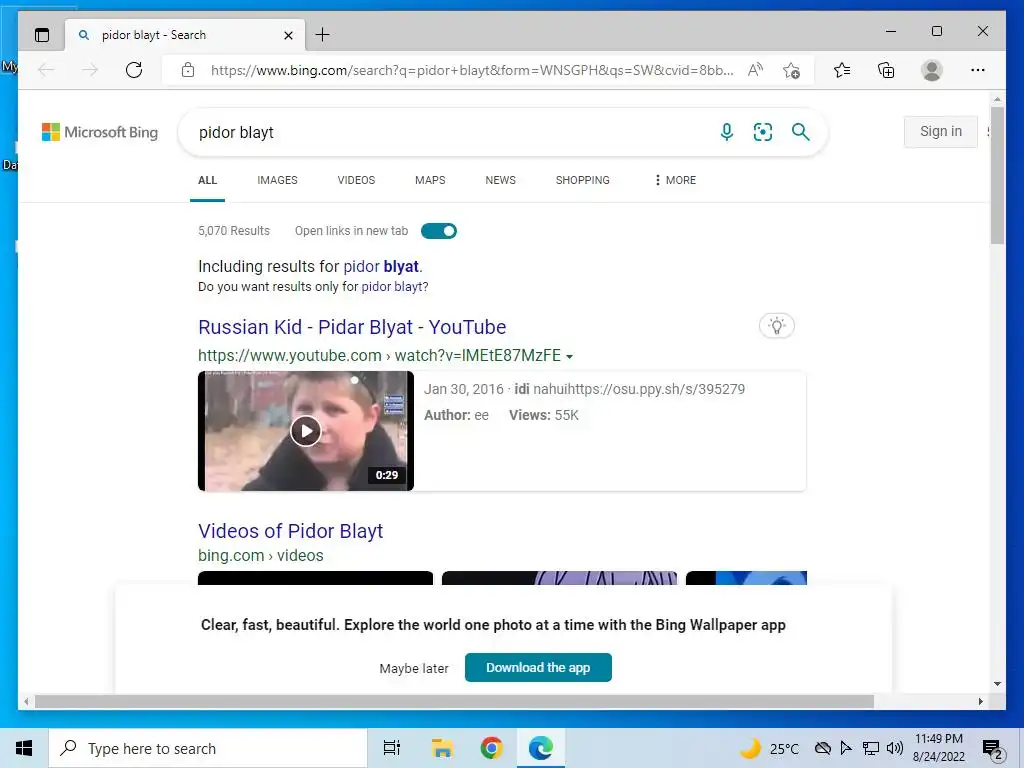The height and width of the screenshot is (768, 1024).
Task: Click the '5,070 Results' count text
Action: [x=234, y=231]
